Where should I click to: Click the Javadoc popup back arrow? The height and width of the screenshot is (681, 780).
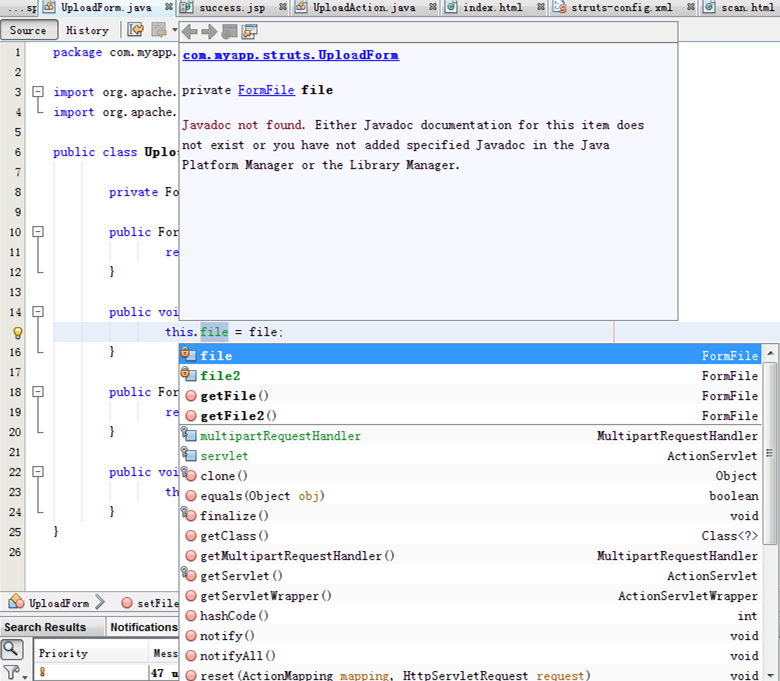coord(190,32)
